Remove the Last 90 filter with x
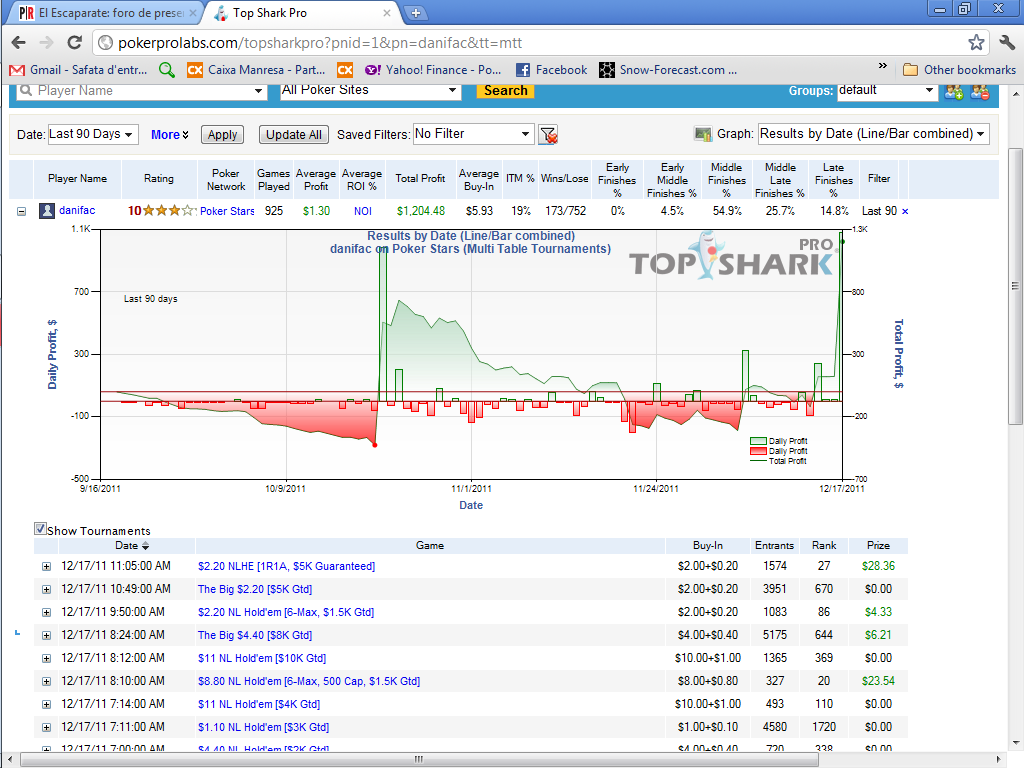This screenshot has width=1024, height=768. pos(905,212)
